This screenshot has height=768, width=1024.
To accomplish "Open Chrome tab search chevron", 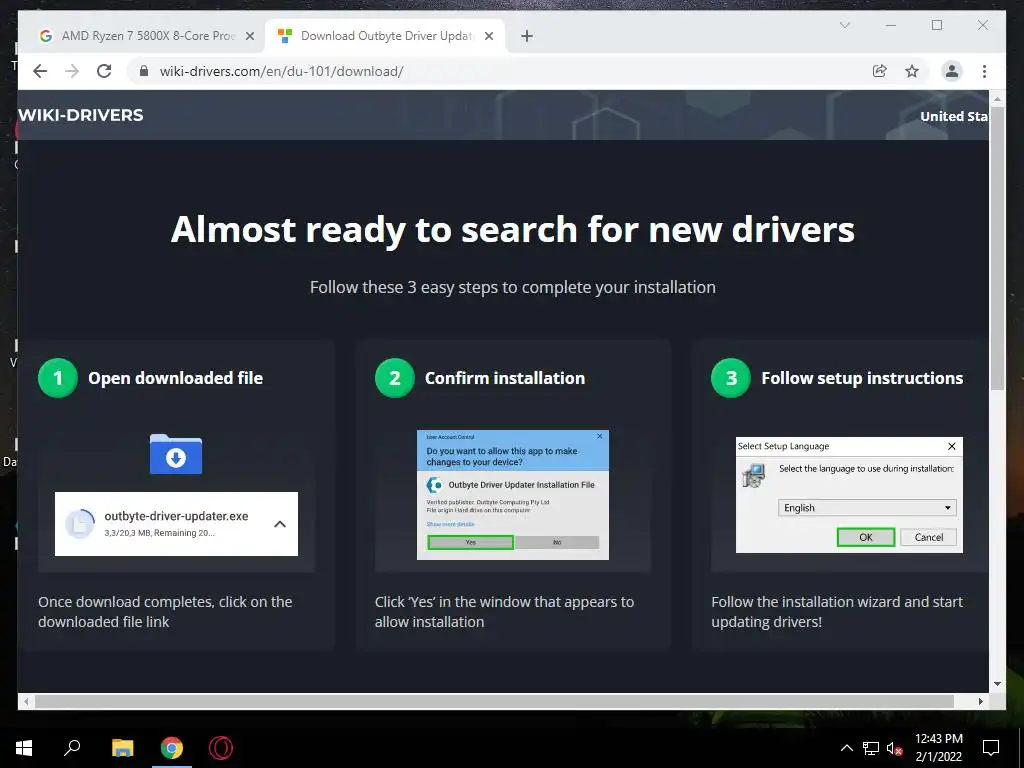I will 844,25.
